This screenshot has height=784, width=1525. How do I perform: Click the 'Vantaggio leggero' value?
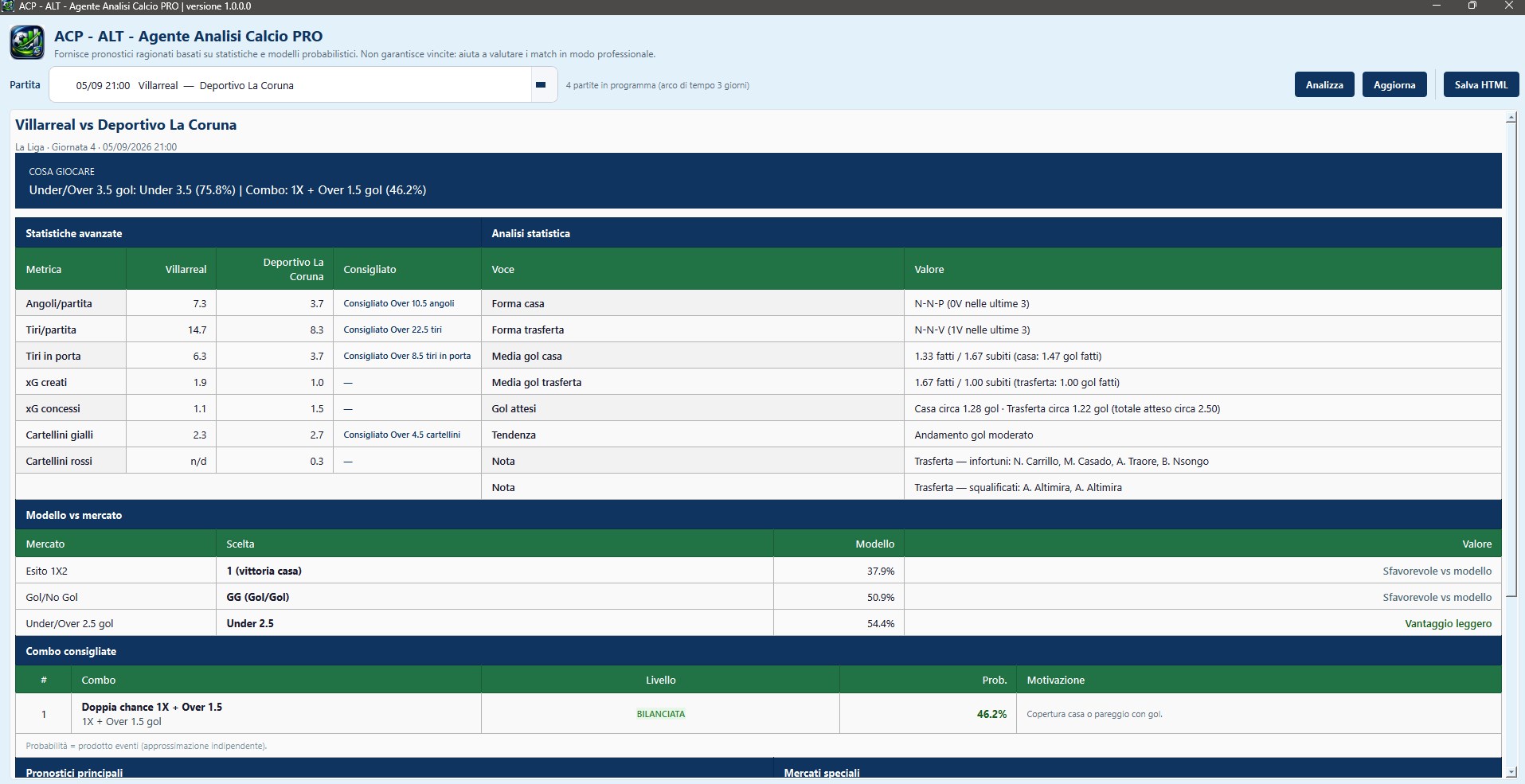pyautogui.click(x=1448, y=623)
